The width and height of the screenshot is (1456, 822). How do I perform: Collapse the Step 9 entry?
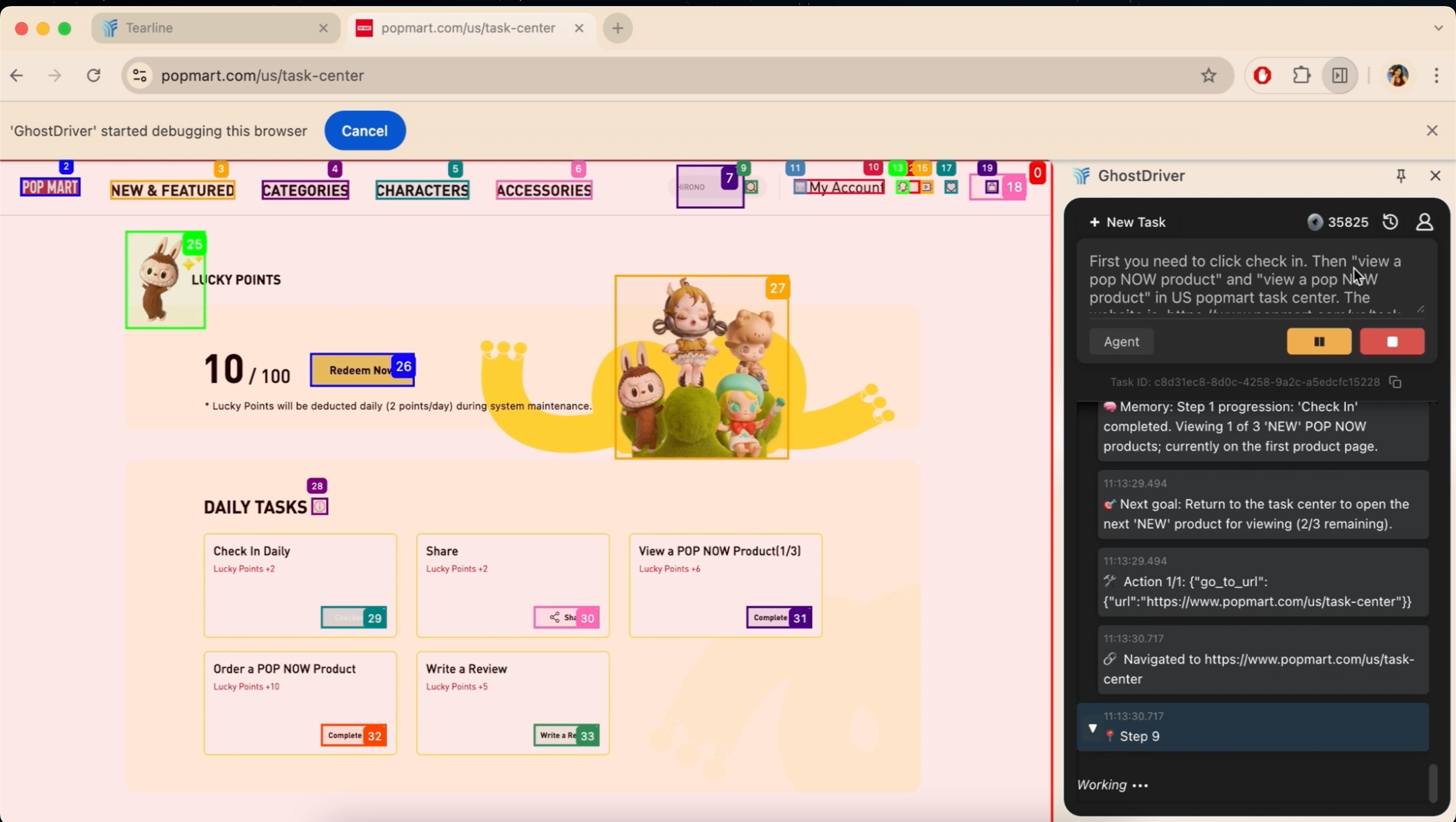[1093, 727]
